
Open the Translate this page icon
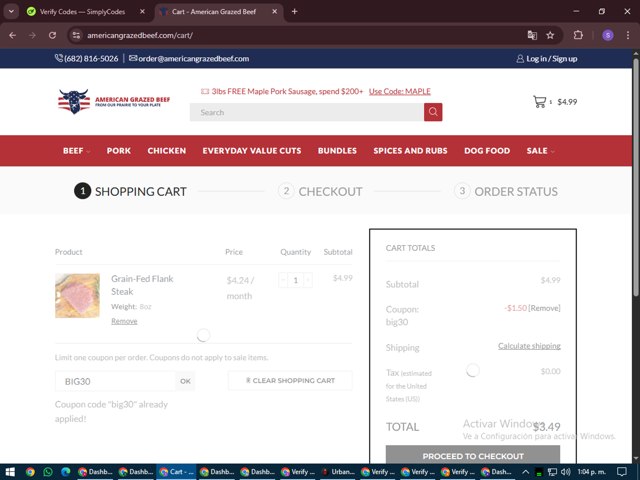(532, 36)
